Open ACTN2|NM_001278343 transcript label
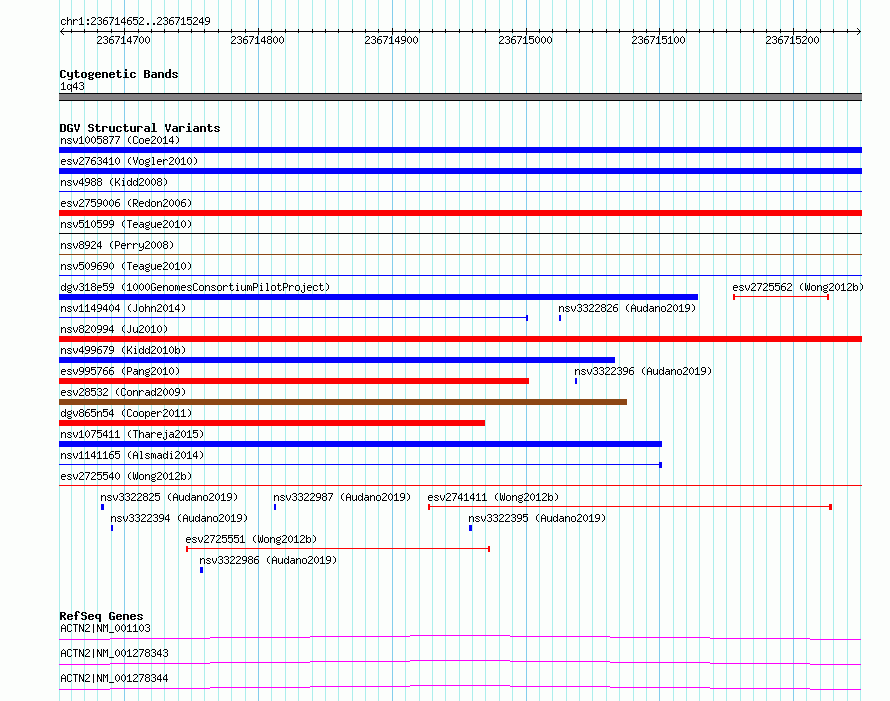890x701 pixels. point(114,653)
